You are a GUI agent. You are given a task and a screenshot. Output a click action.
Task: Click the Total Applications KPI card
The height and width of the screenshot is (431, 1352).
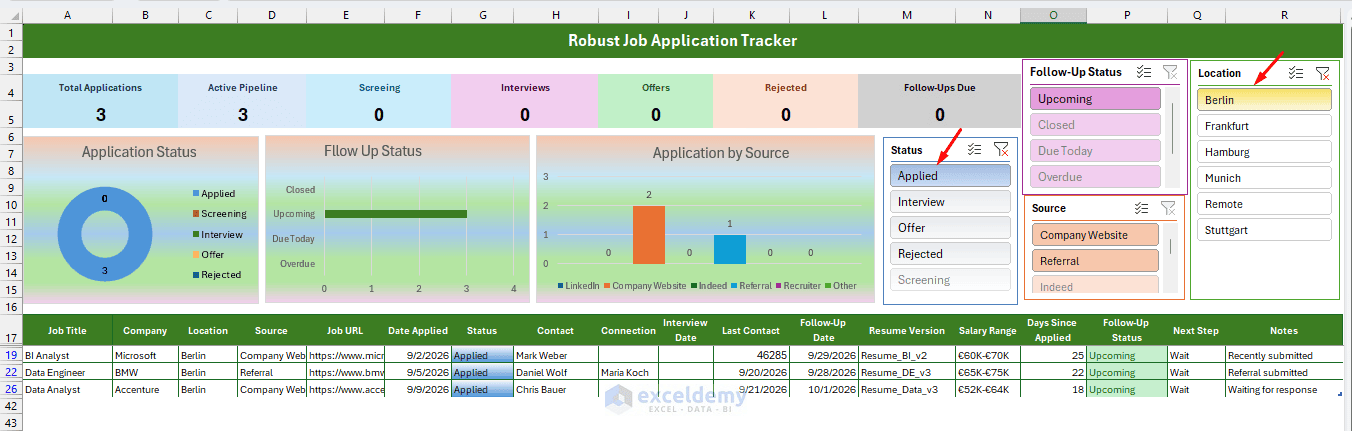click(100, 101)
